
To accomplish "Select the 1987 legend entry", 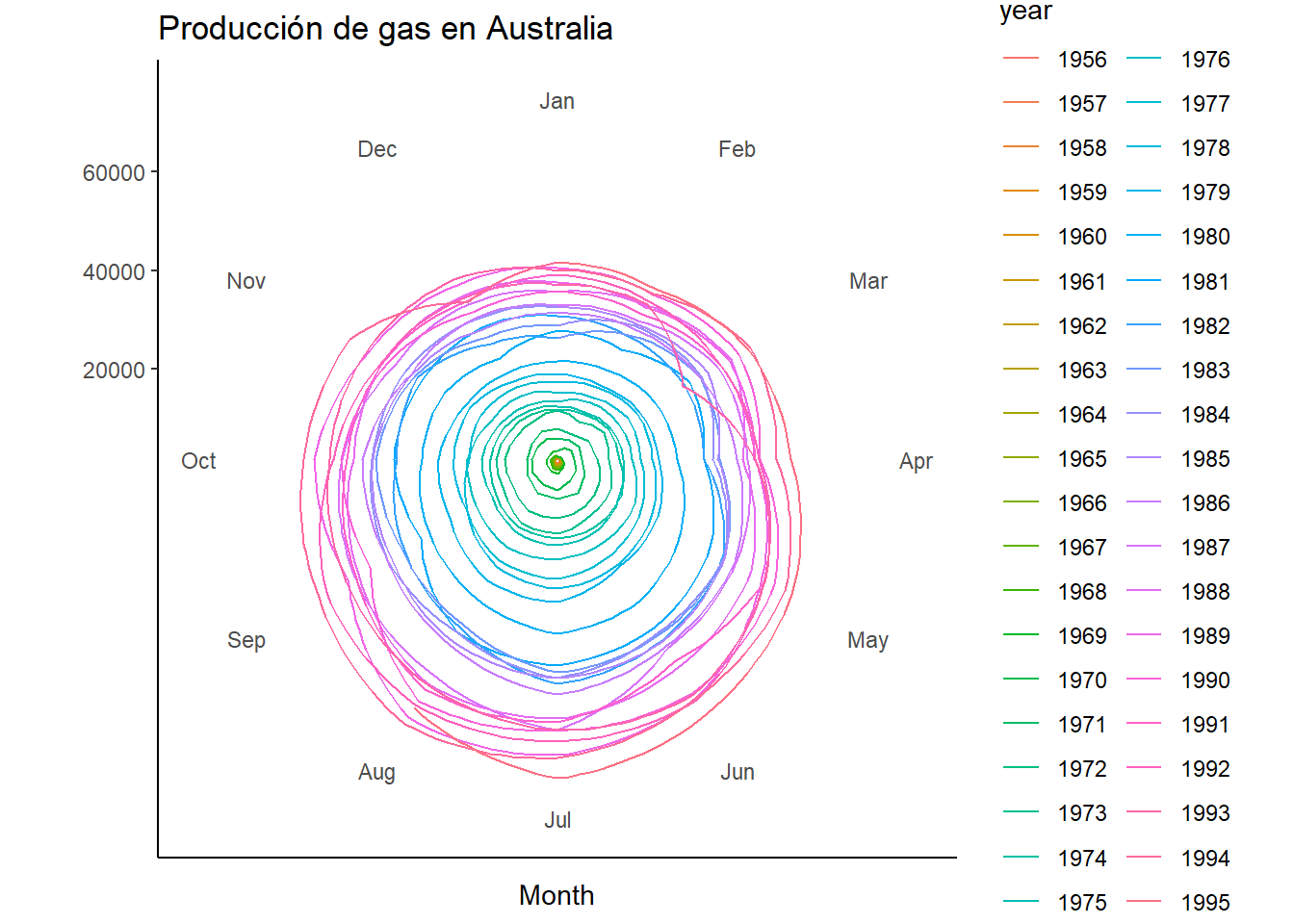I will pos(1178,548).
